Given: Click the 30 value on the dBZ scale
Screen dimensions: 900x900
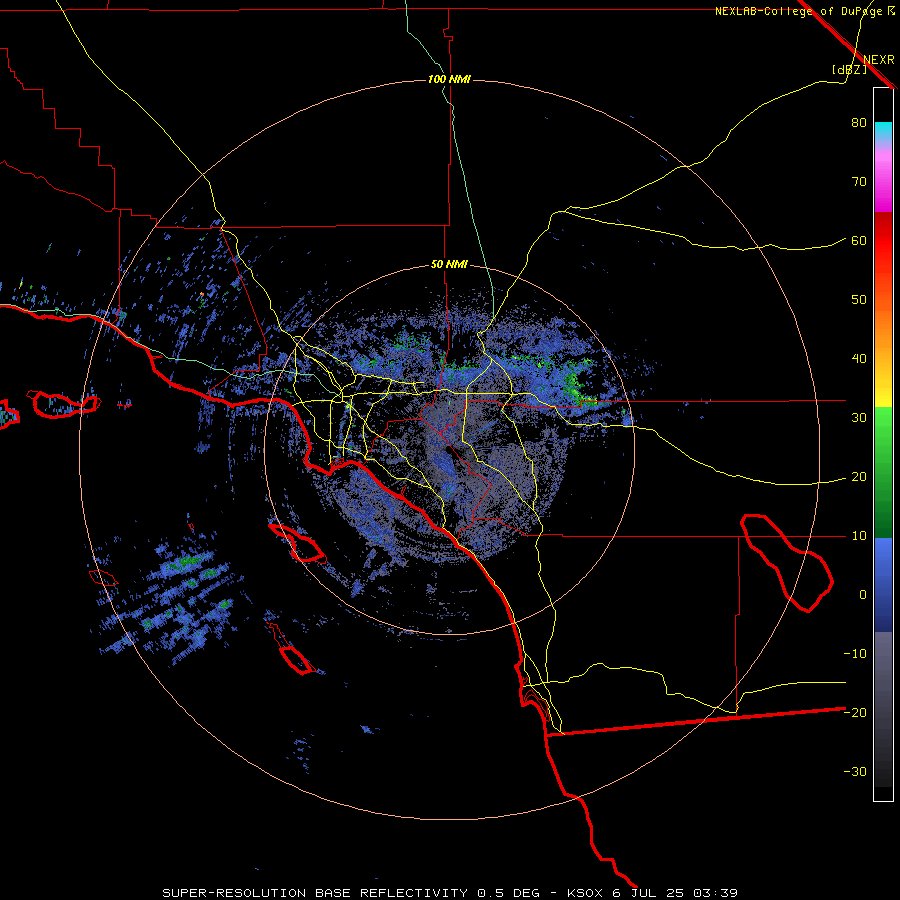Looking at the screenshot, I should click(x=859, y=418).
